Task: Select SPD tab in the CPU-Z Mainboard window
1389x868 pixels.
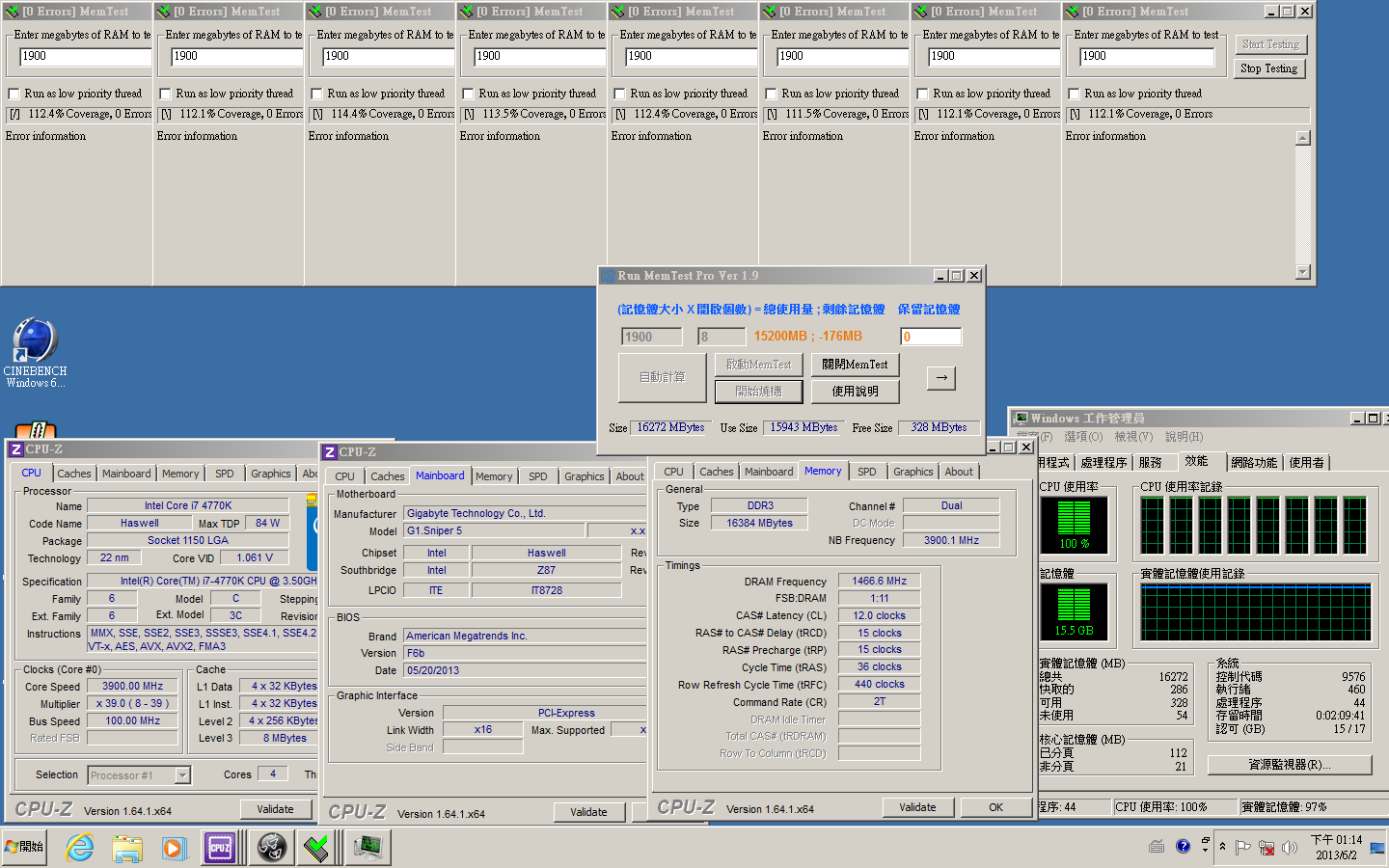Action: point(538,476)
